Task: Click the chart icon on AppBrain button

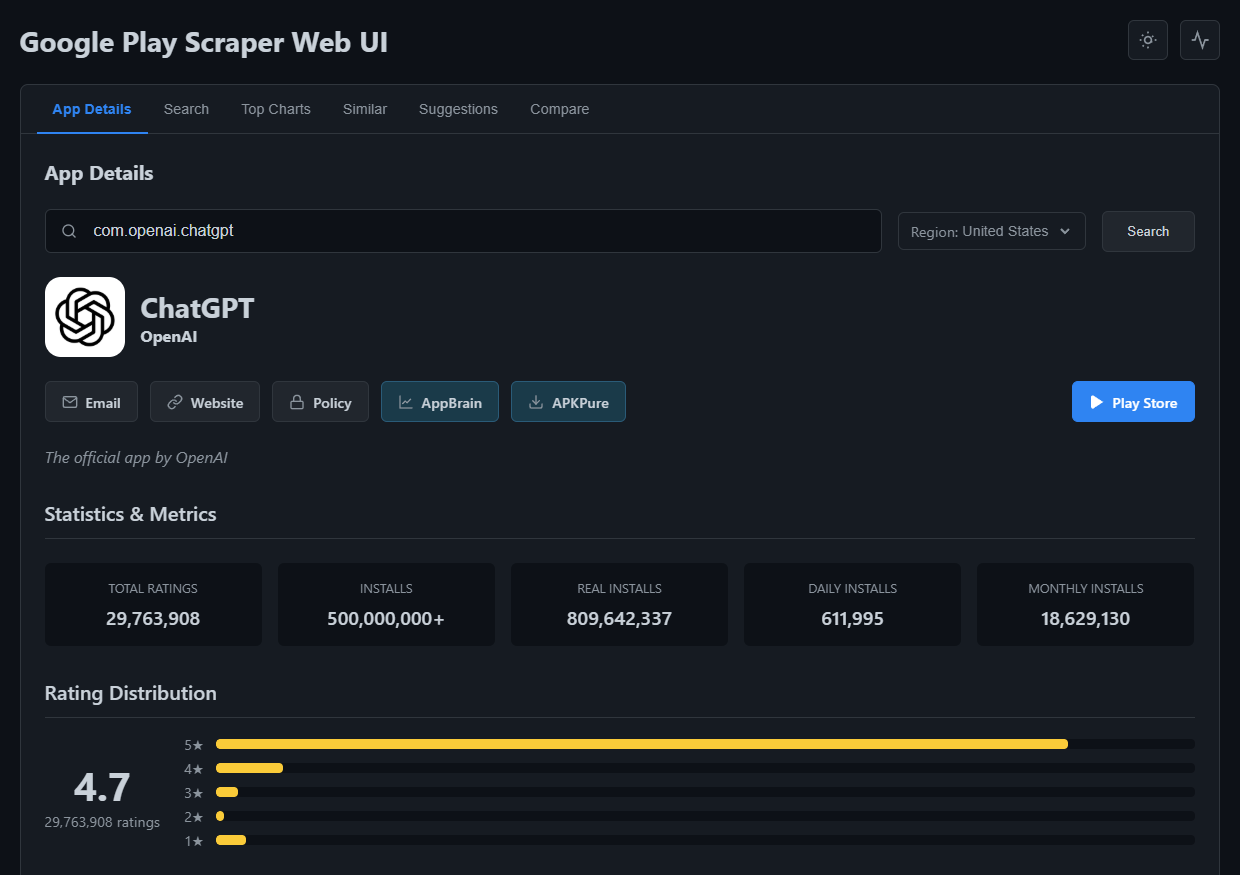Action: point(405,402)
